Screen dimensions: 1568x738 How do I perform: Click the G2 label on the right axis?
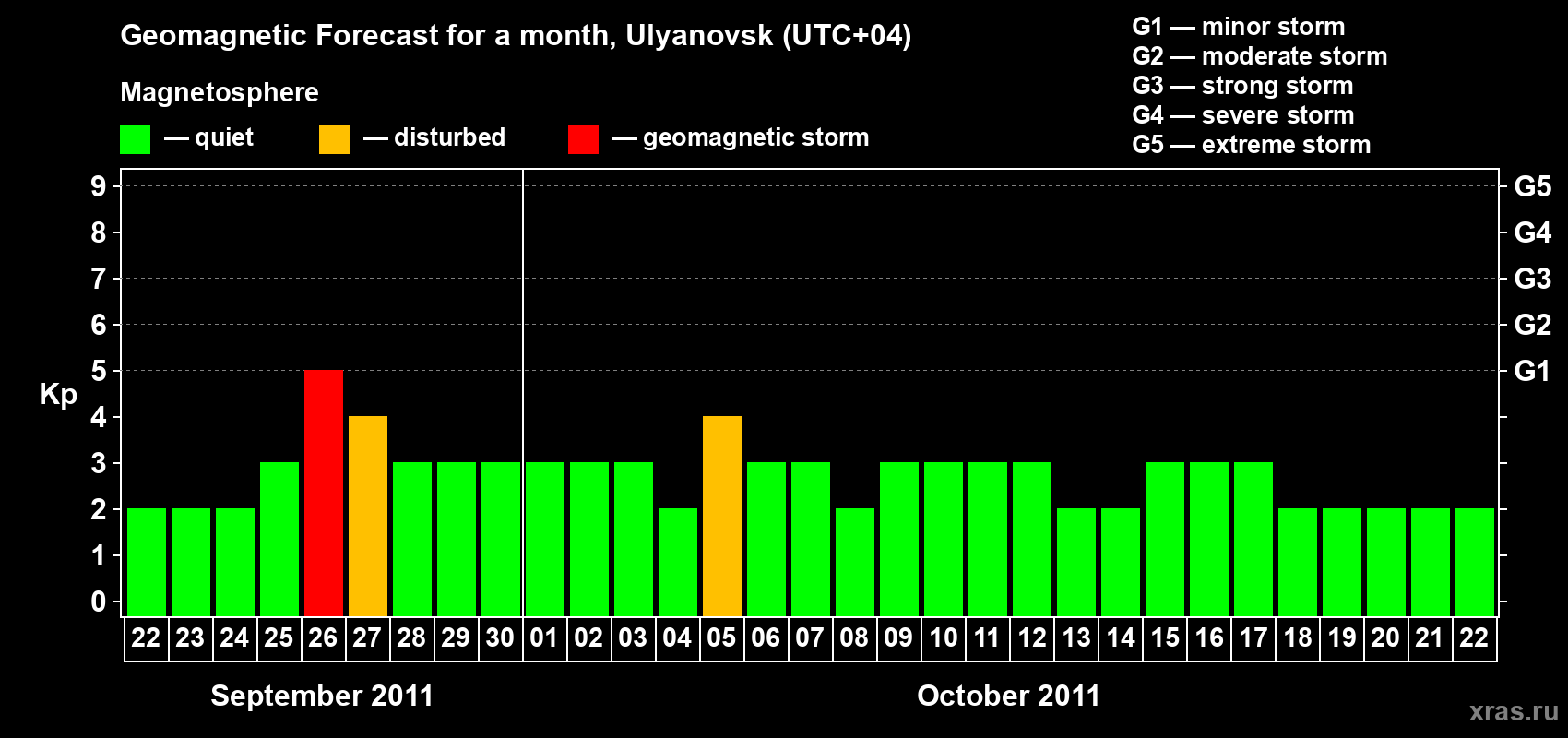click(x=1533, y=325)
